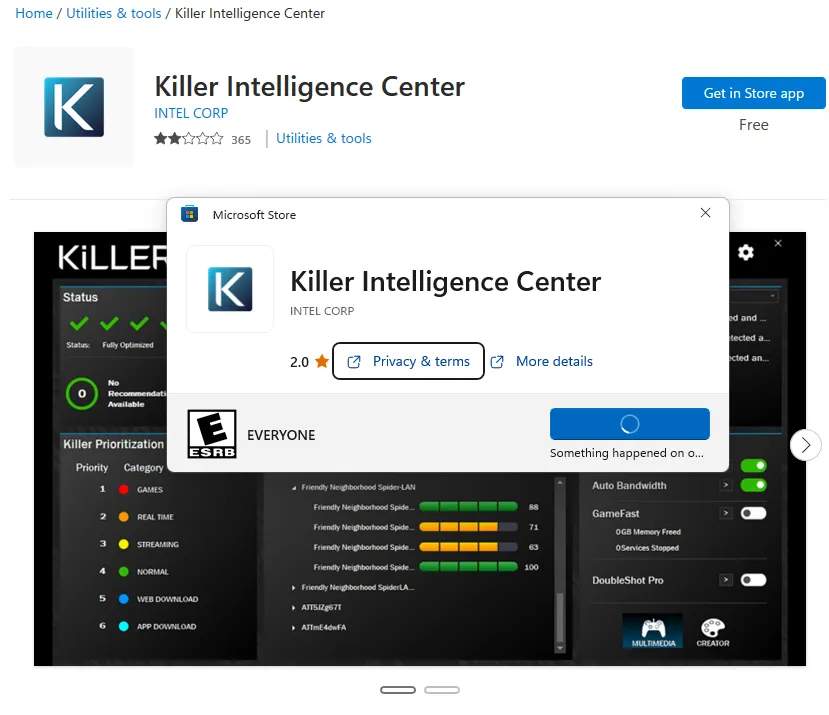
Task: Click the 0Services Stopped text
Action: click(x=647, y=548)
